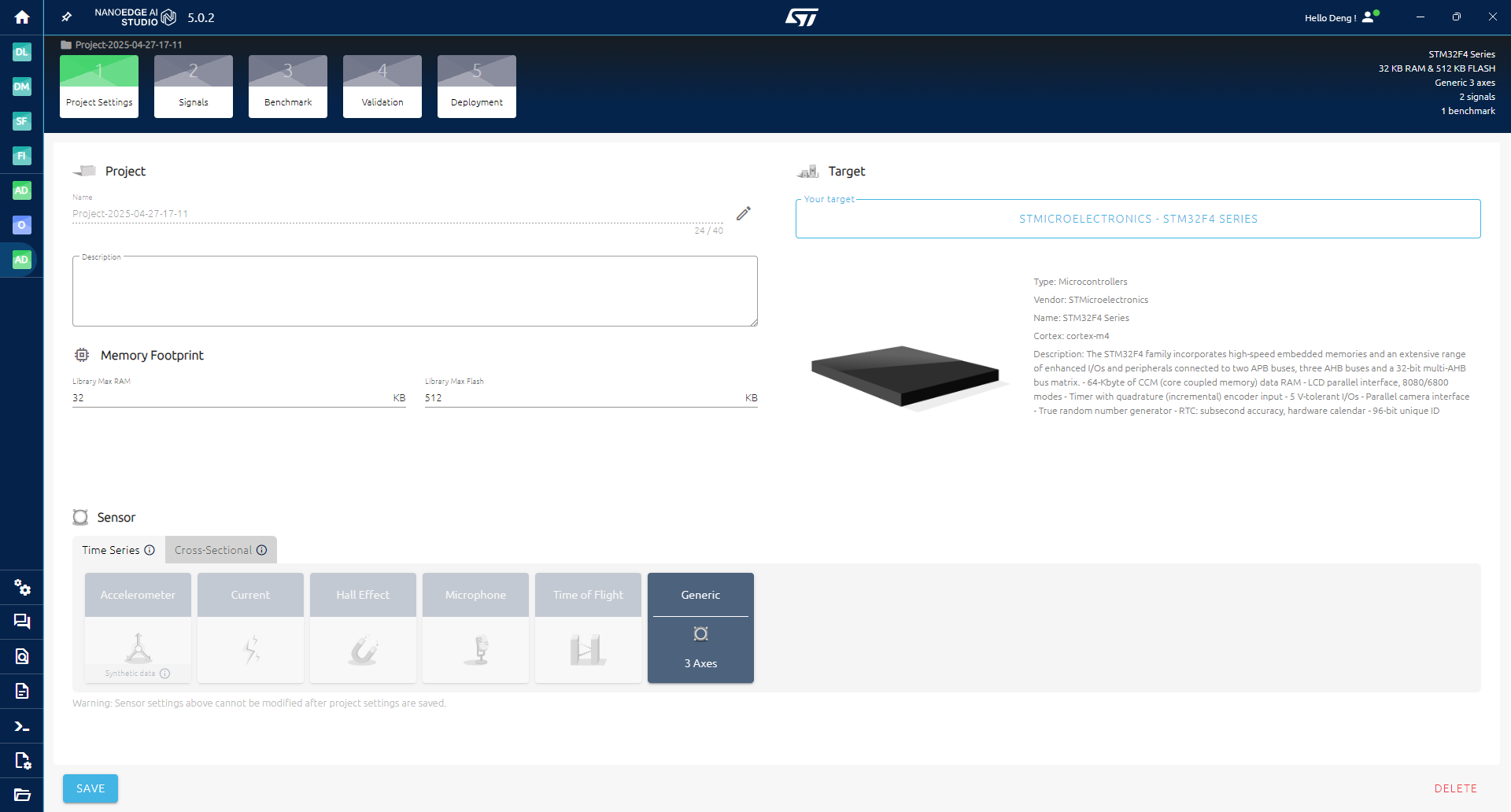Show Cross-Sectional info tooltip icon

pos(262,550)
